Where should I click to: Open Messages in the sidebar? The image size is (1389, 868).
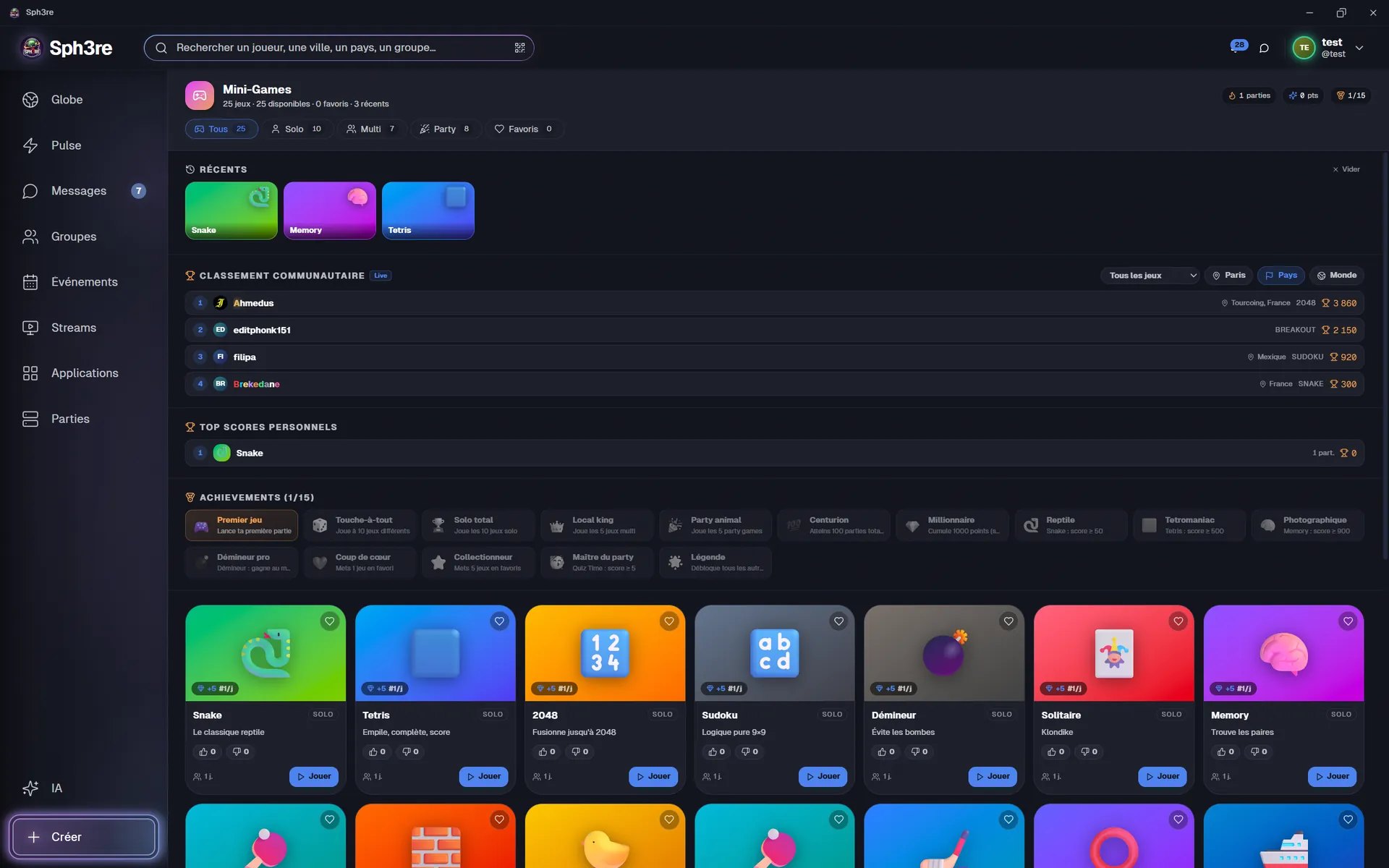coord(84,191)
